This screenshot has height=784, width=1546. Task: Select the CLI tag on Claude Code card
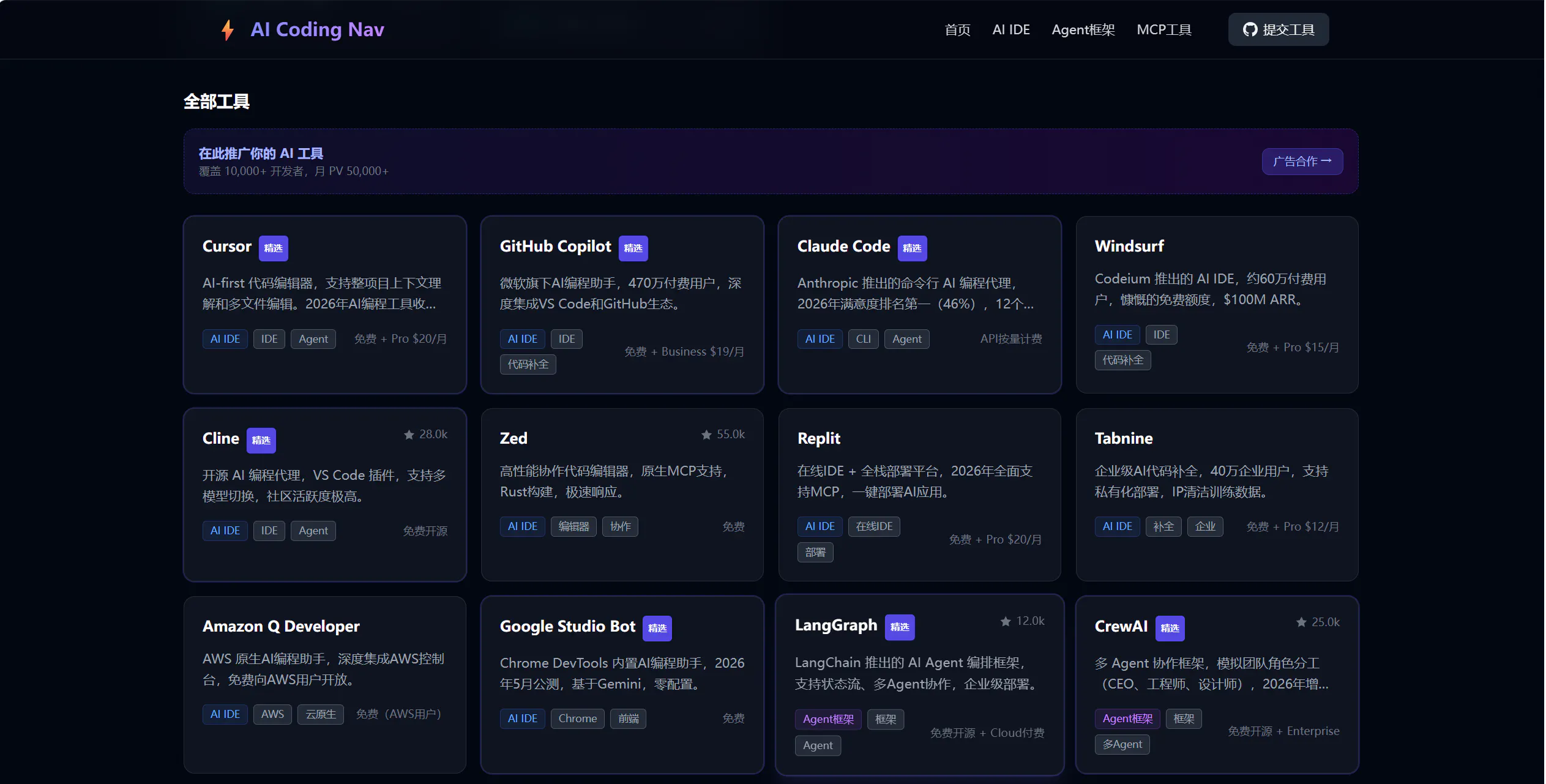click(864, 339)
